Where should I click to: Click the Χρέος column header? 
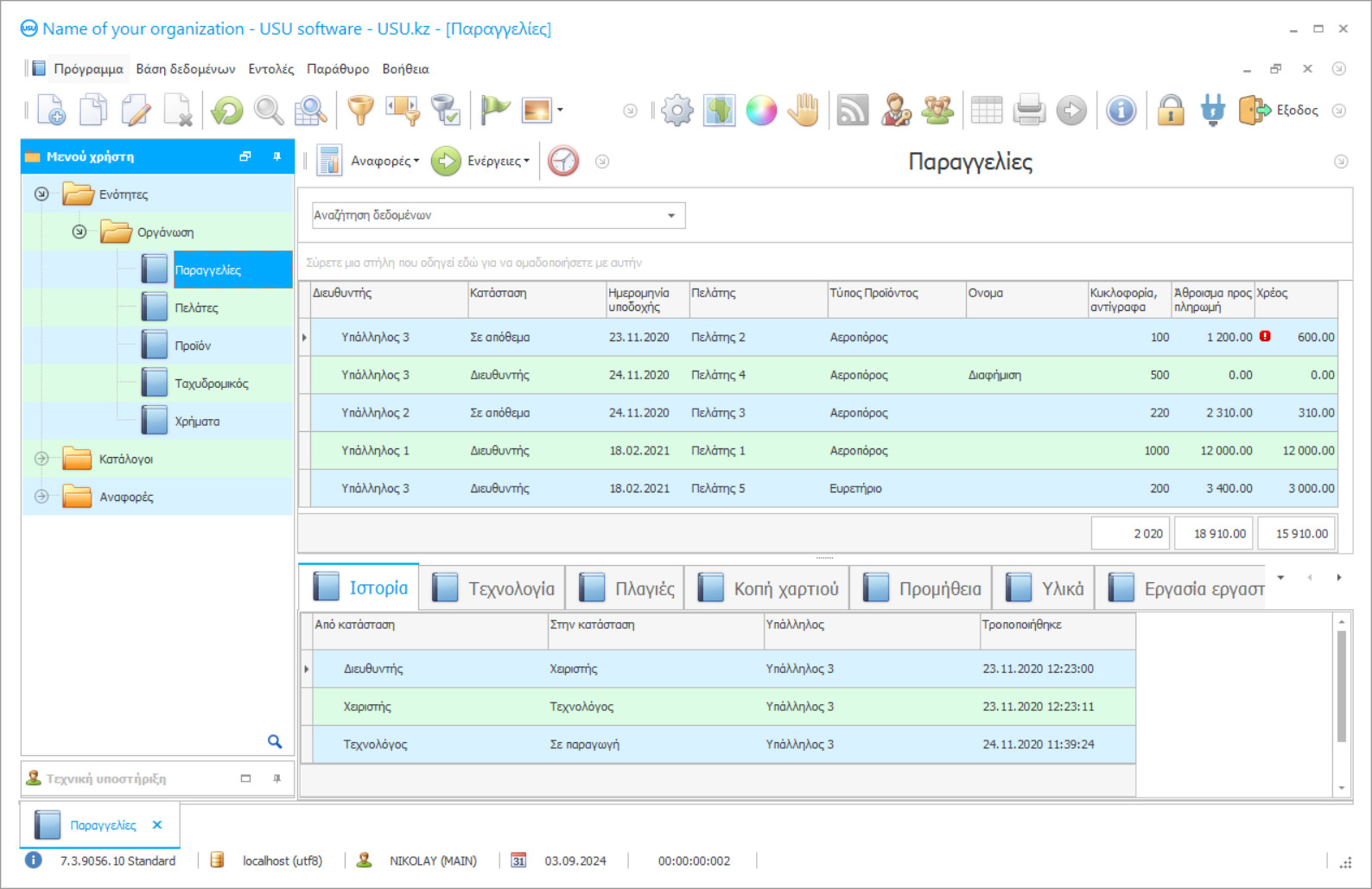click(1296, 299)
